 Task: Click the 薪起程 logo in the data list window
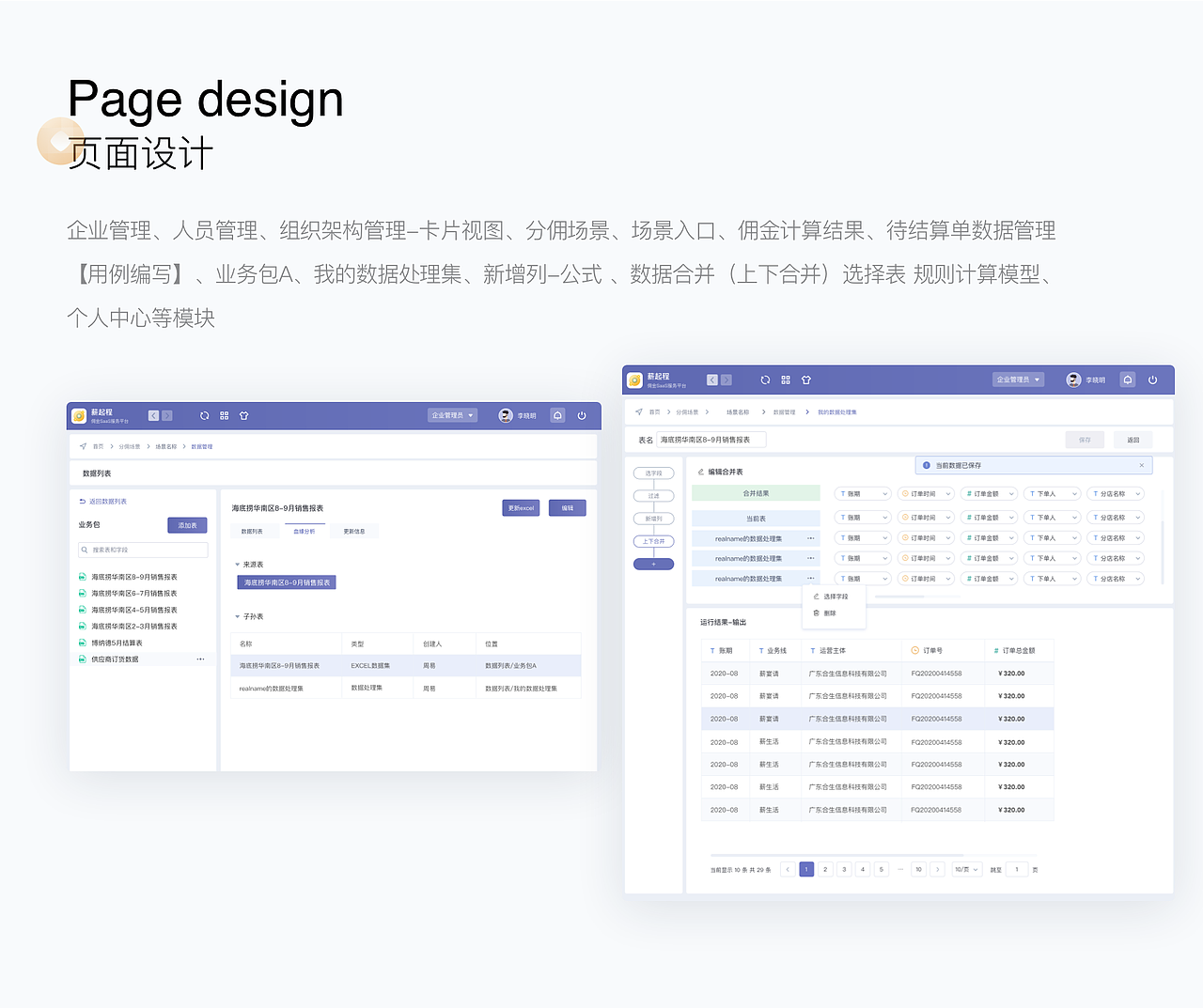click(x=80, y=415)
